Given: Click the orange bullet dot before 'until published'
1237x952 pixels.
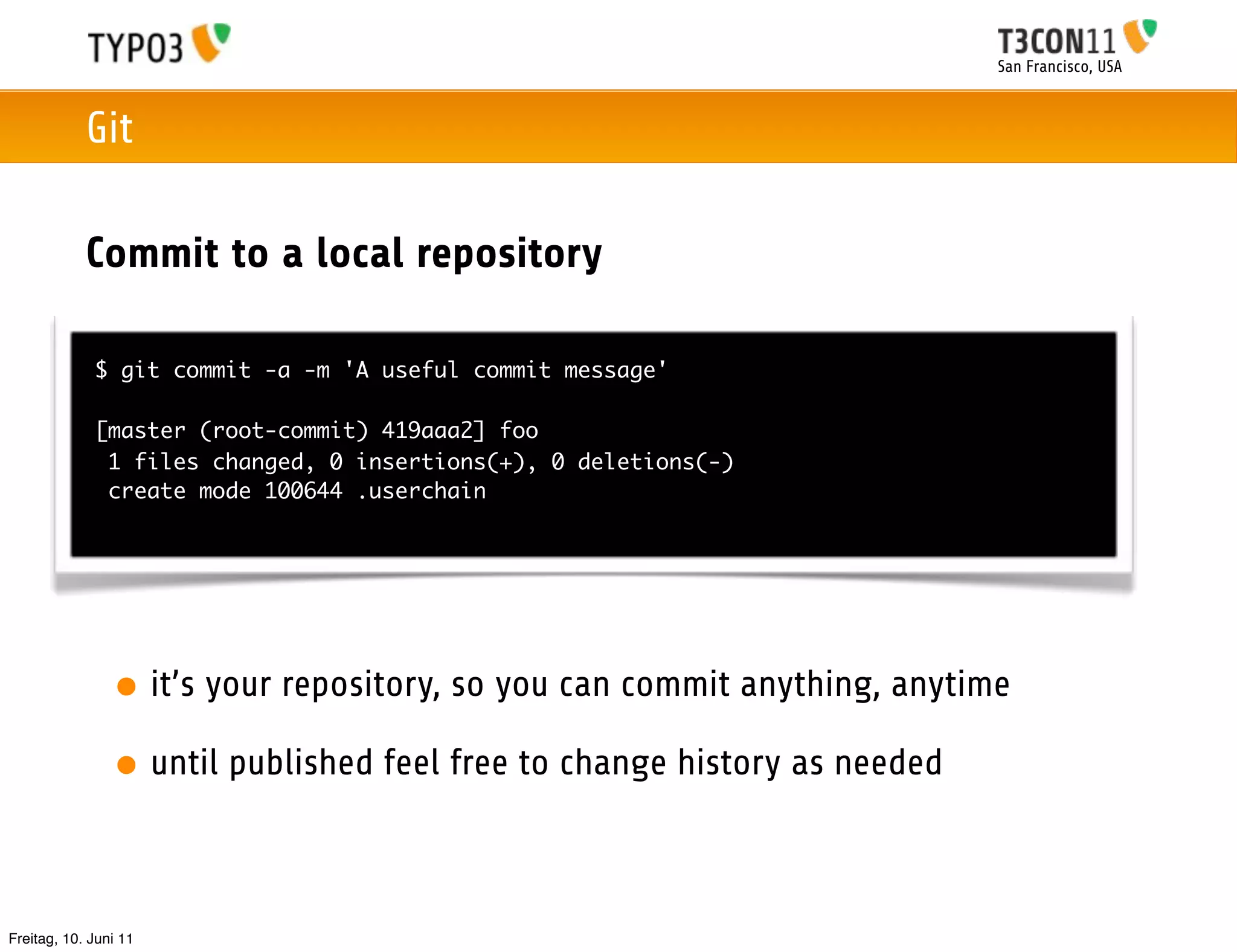Looking at the screenshot, I should click(x=126, y=765).
